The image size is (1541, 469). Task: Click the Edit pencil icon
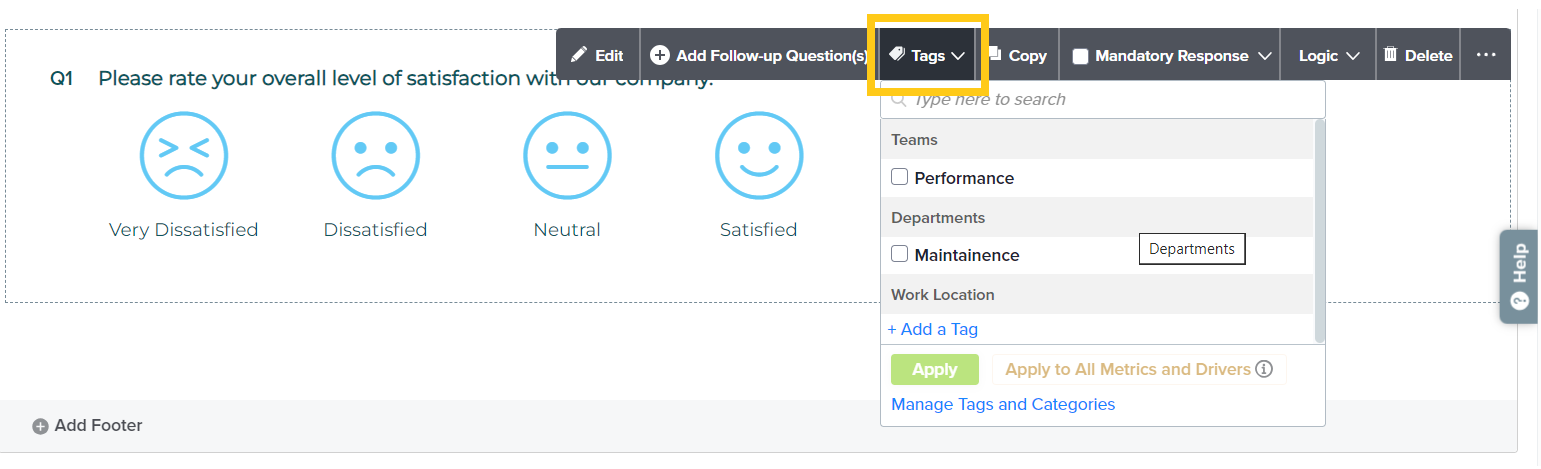click(x=579, y=56)
